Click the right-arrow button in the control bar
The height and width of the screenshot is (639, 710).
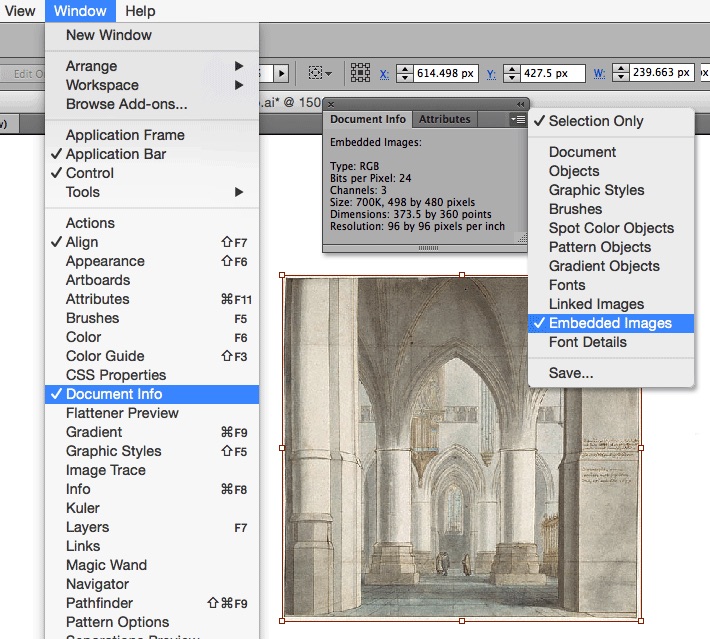(x=282, y=73)
